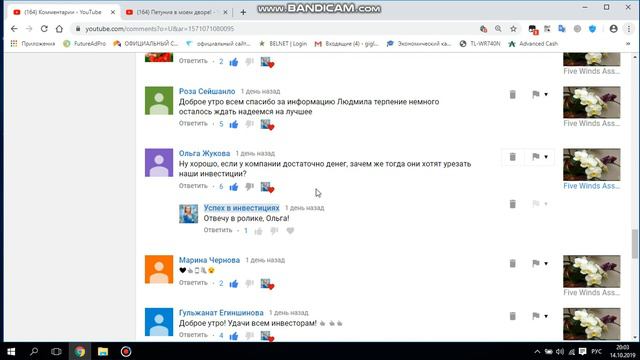Open the Advanced Cash bookmark
This screenshot has height=360, width=640.
[x=533, y=44]
